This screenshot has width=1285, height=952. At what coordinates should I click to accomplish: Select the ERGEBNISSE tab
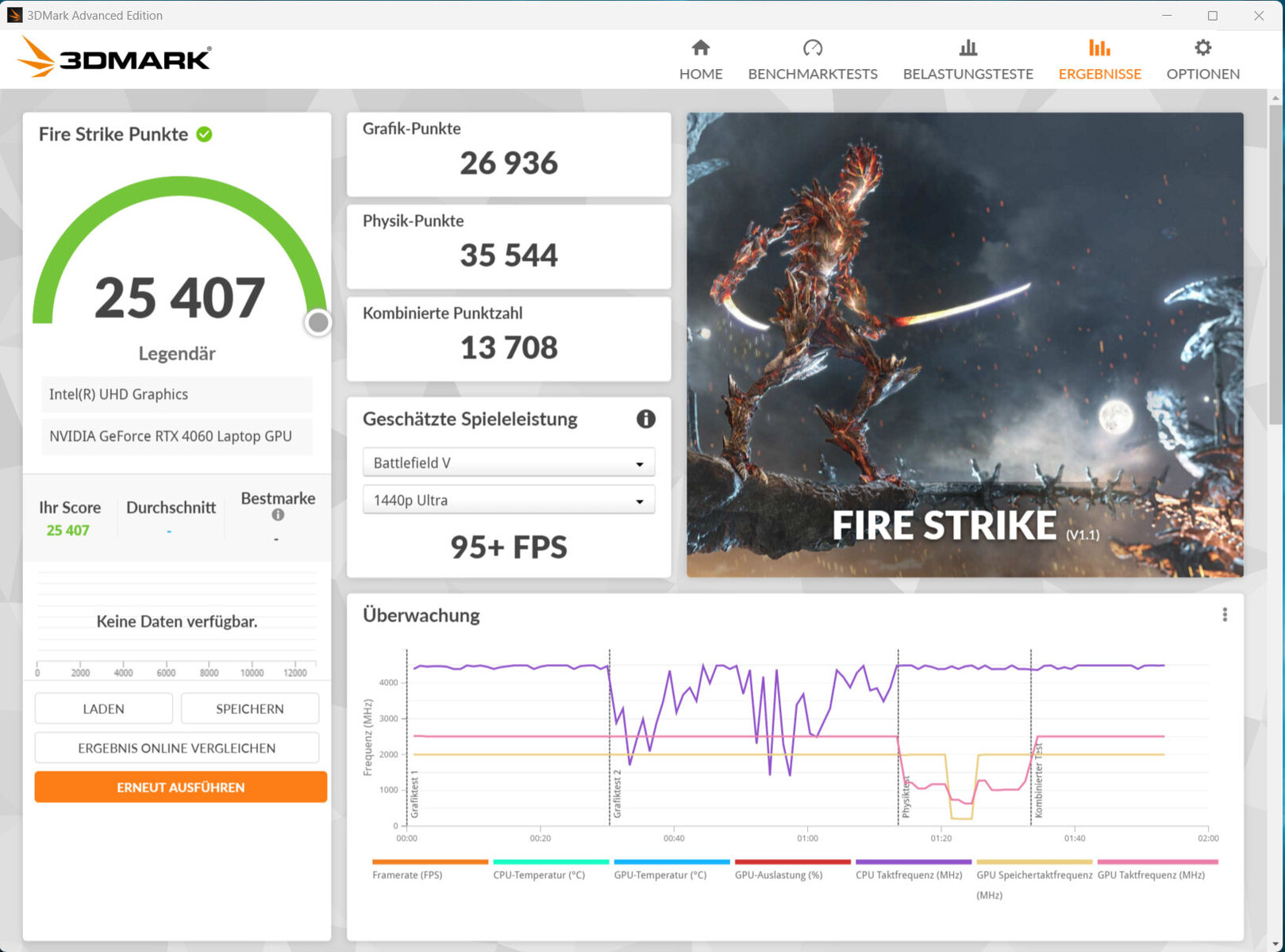point(1099,60)
